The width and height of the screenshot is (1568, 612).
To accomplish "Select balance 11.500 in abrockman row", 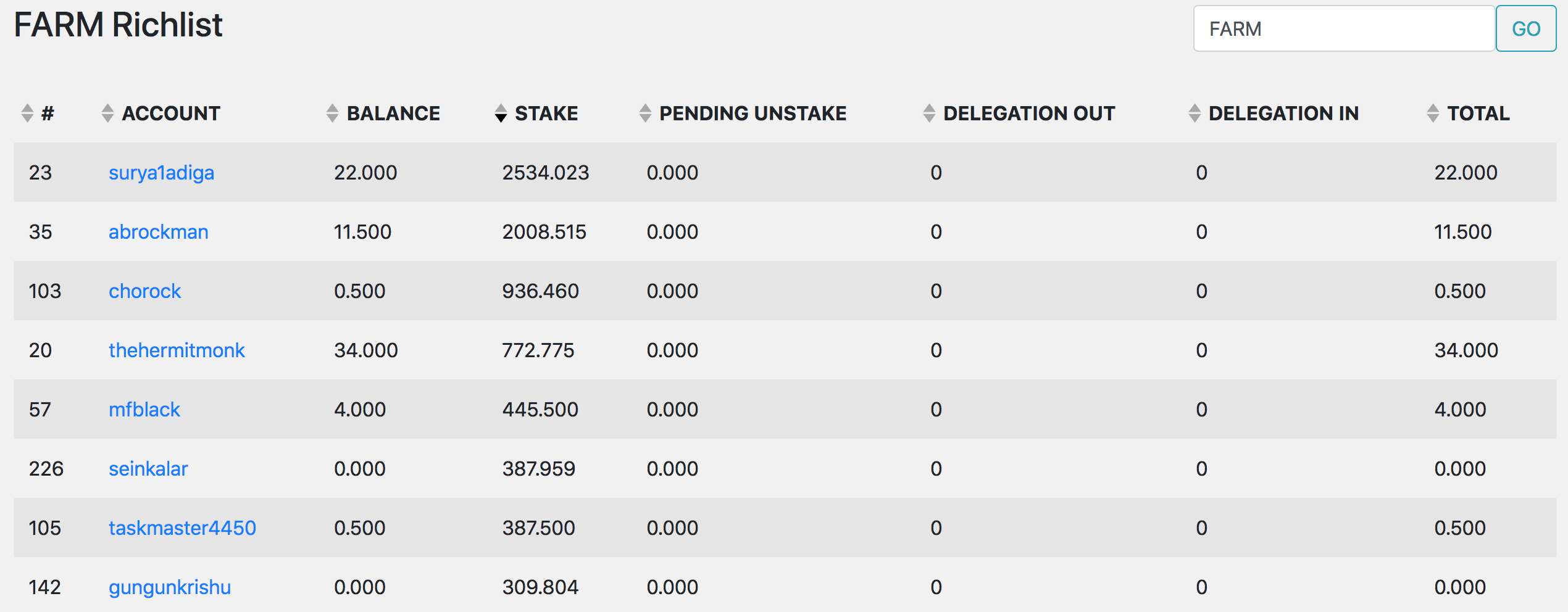I will (x=362, y=232).
